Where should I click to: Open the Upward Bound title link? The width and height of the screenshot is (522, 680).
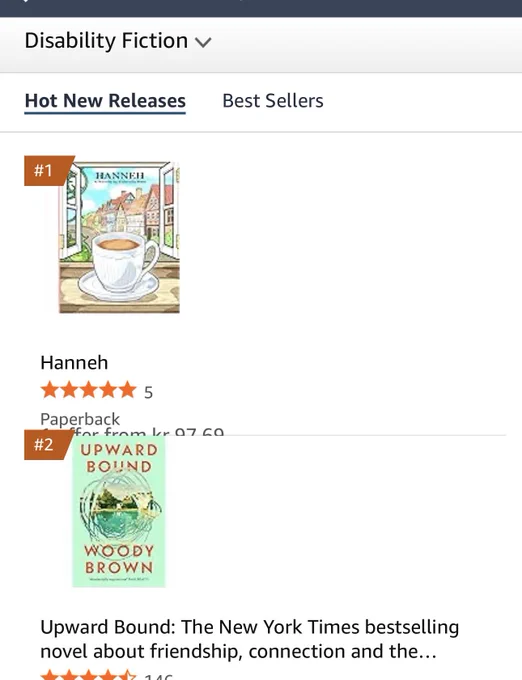tap(250, 639)
